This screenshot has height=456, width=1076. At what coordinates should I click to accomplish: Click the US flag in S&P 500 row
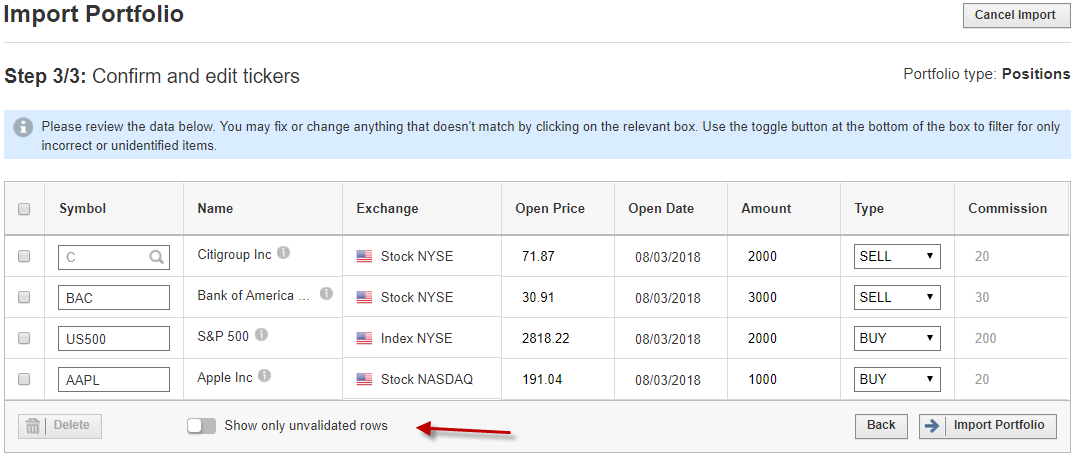(x=364, y=339)
